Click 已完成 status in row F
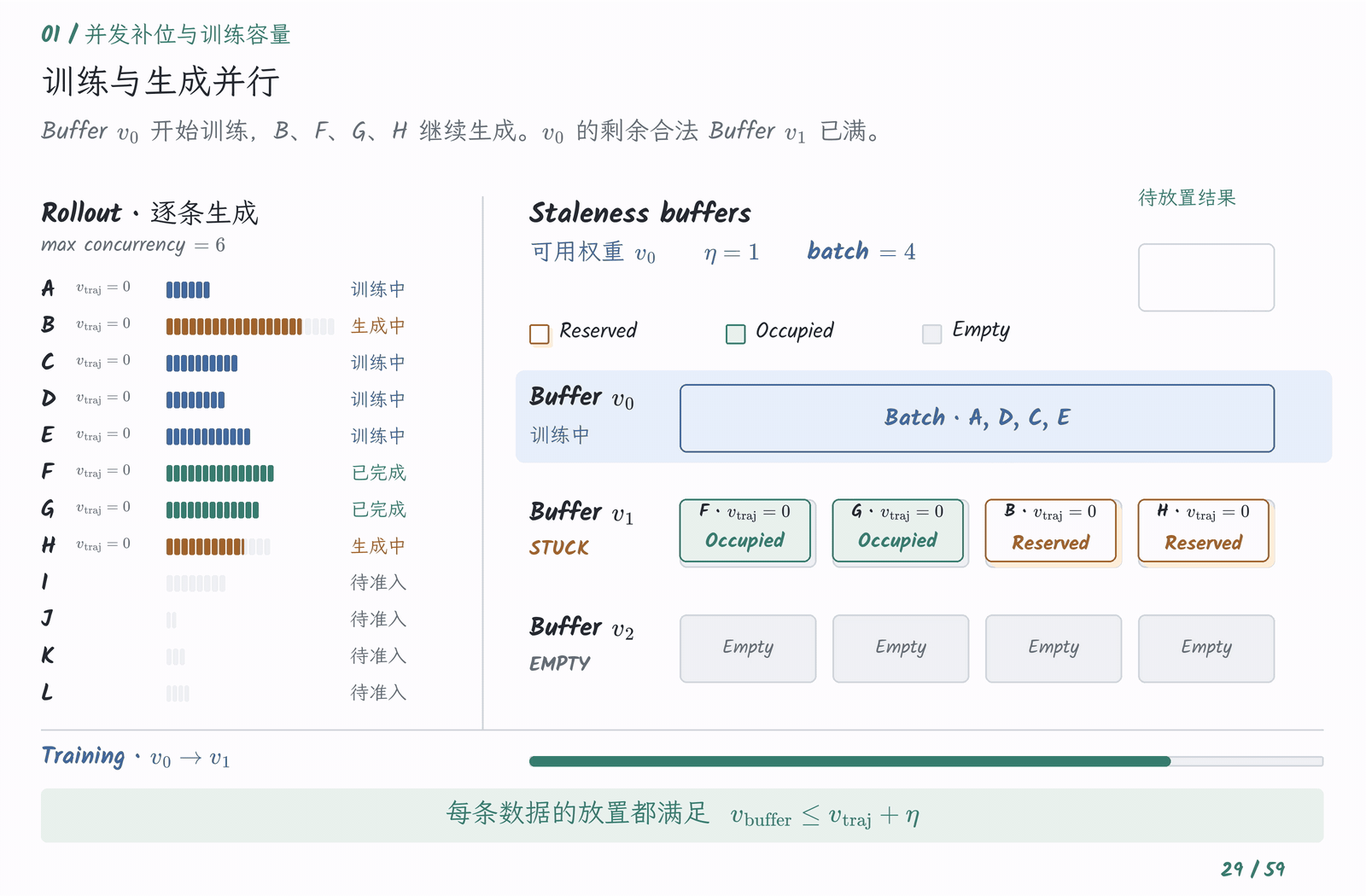The width and height of the screenshot is (1366, 896). coord(378,474)
